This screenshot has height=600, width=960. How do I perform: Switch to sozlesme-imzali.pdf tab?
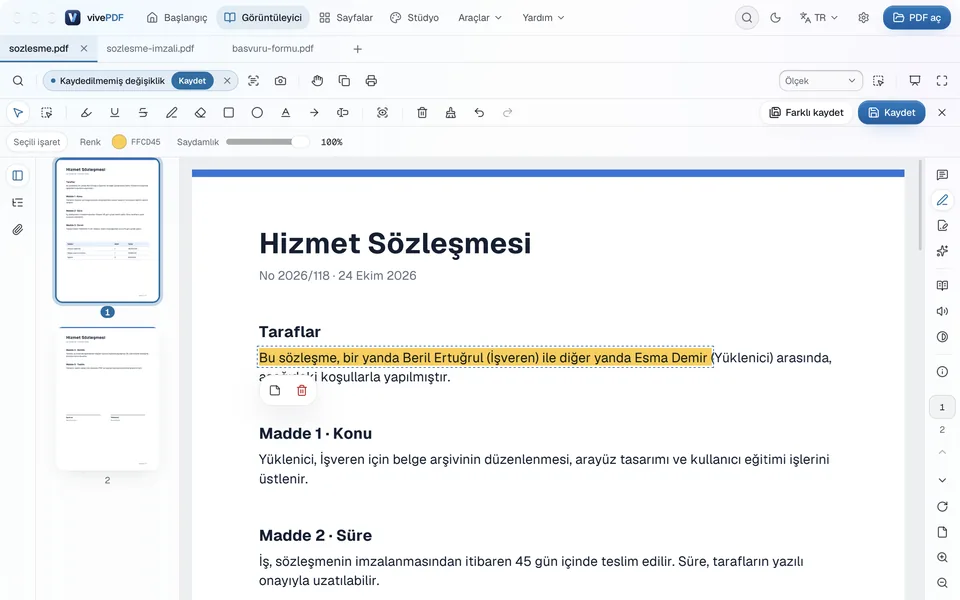150,48
